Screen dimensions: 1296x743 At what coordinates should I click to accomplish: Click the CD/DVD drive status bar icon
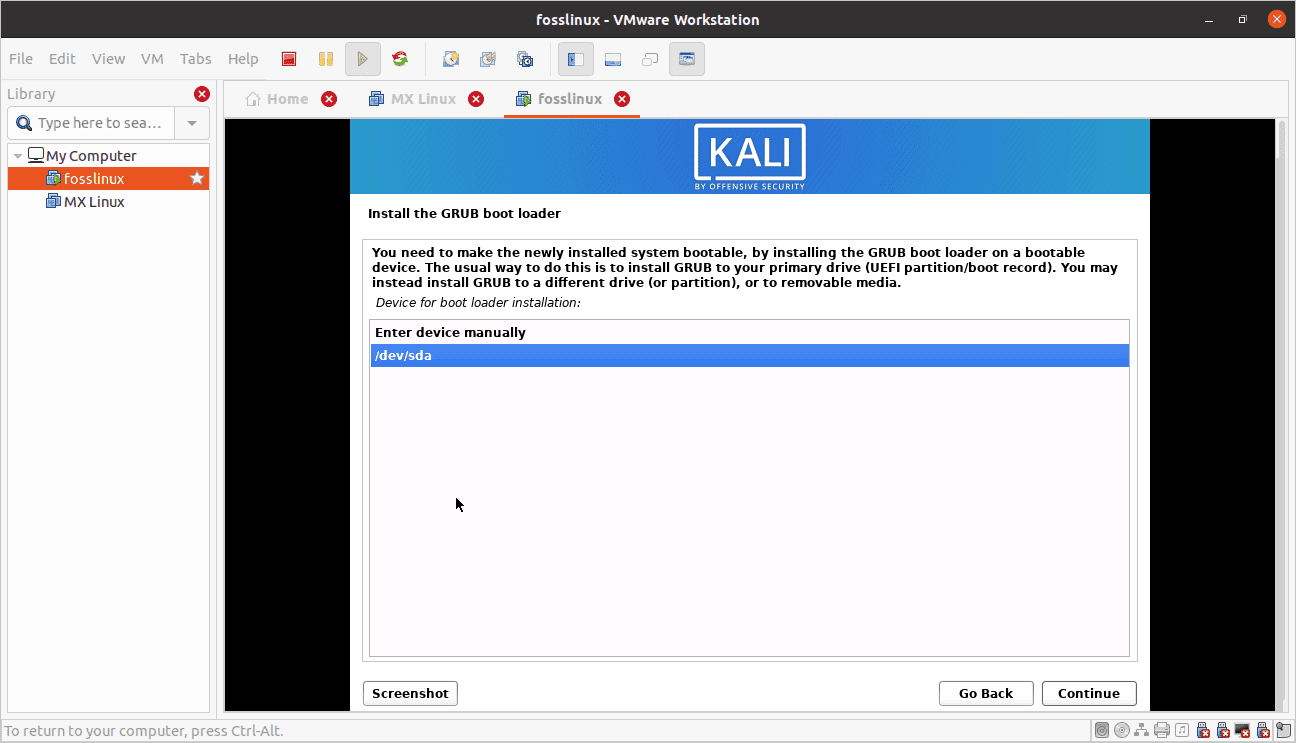pos(1122,730)
